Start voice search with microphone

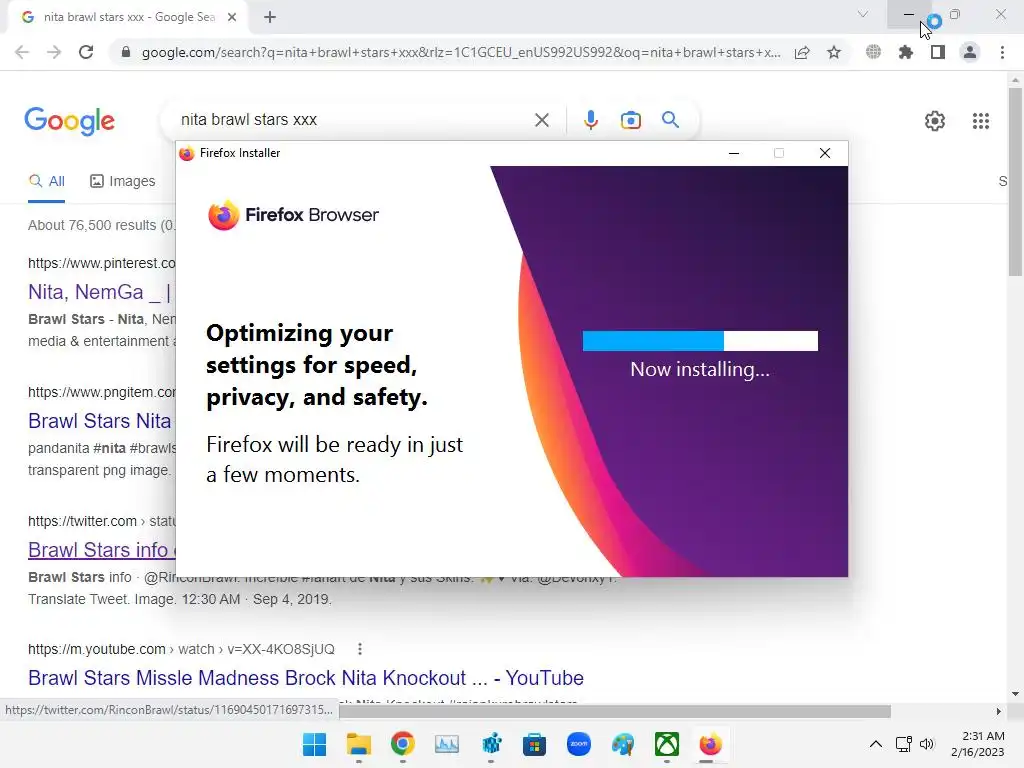pos(590,120)
